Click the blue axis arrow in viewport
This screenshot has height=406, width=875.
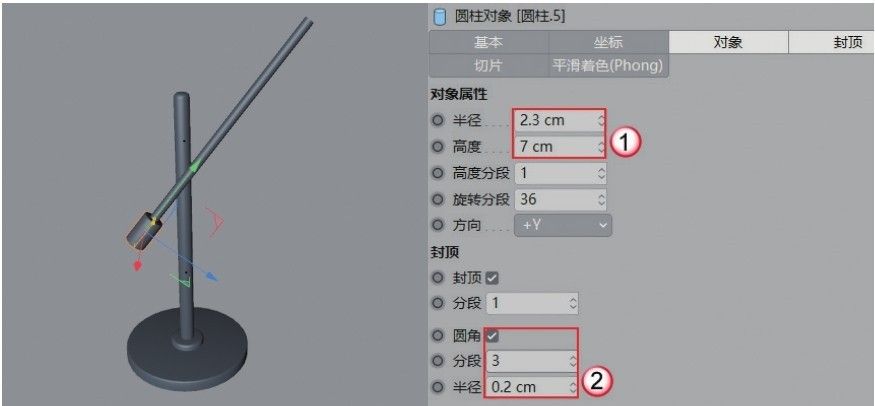click(x=211, y=276)
